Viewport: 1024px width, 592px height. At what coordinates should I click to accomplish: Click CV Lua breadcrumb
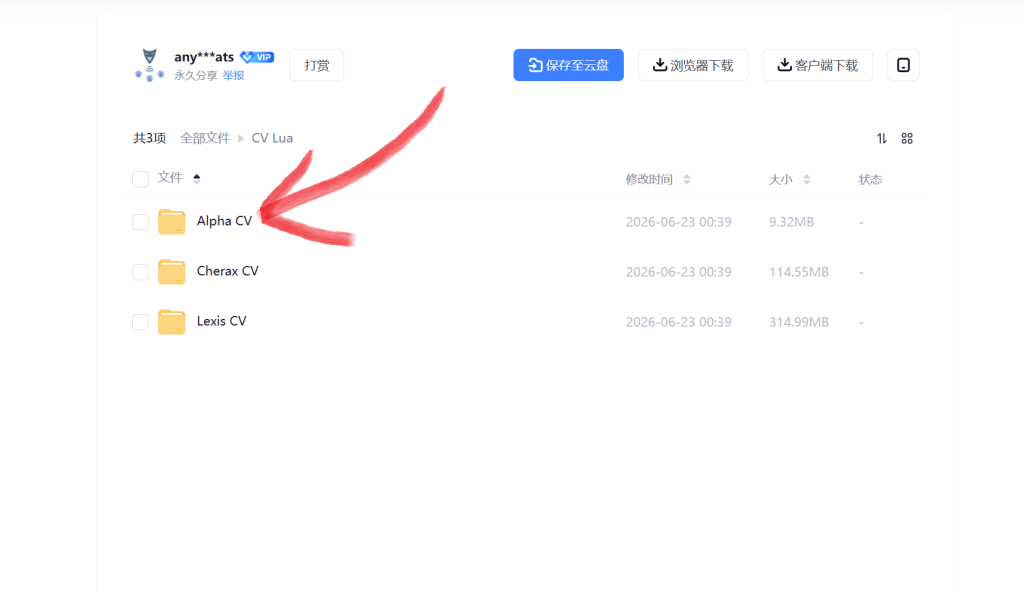tap(272, 138)
